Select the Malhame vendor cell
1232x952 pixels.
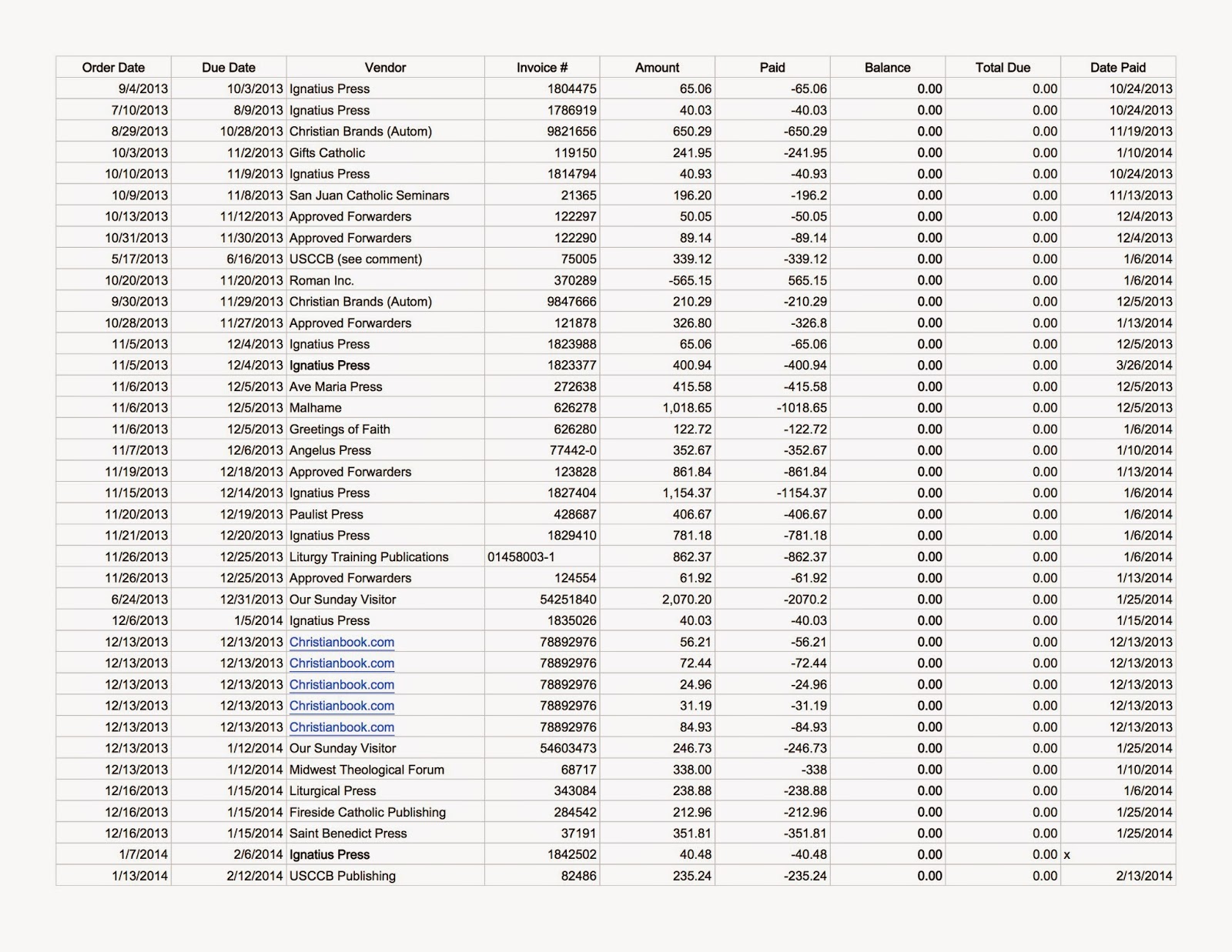coord(385,408)
